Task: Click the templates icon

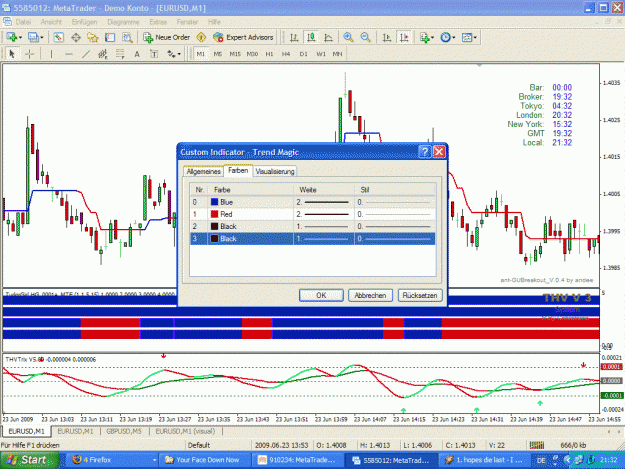Action: click(x=466, y=37)
